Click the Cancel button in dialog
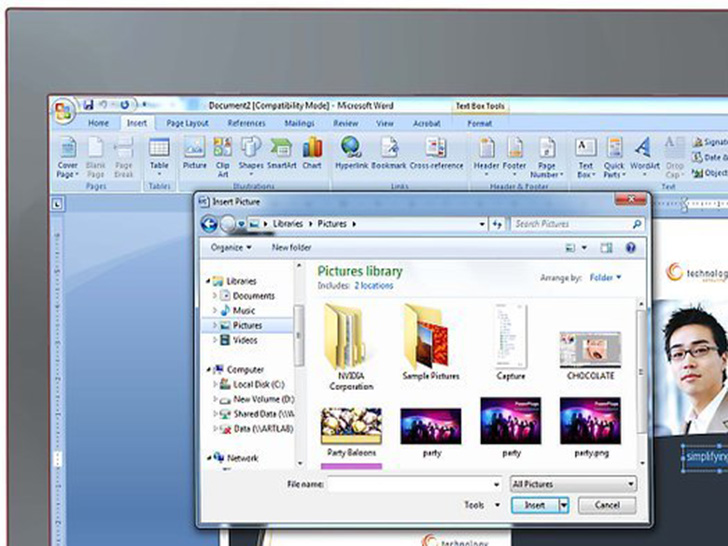Viewport: 728px width, 546px height. click(x=606, y=505)
